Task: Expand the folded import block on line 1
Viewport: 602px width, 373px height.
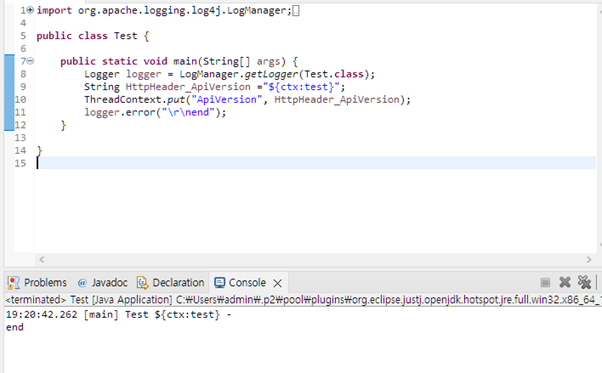Action: (30, 10)
